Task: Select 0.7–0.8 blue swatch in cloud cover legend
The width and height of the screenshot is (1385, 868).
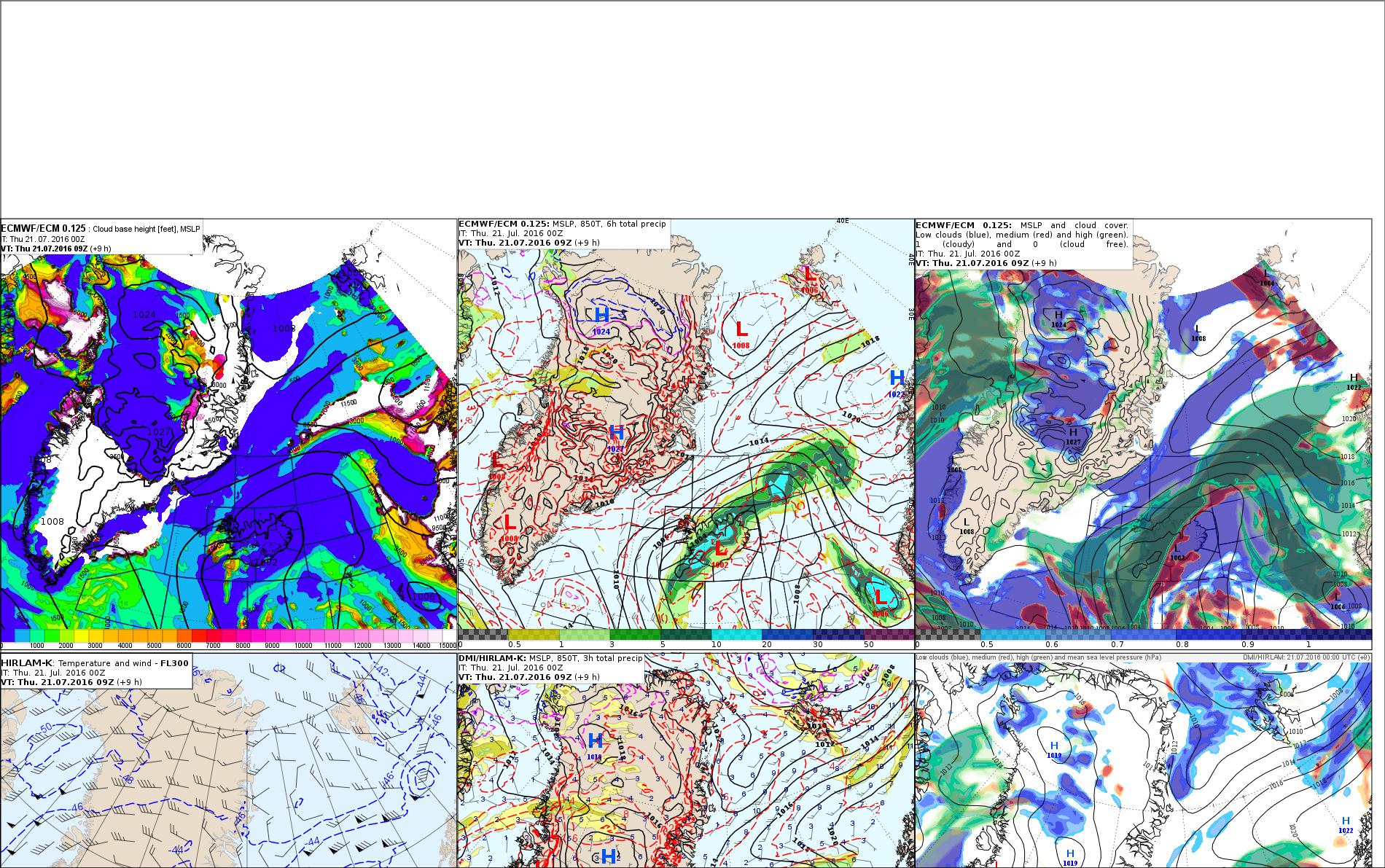Action: pos(1143,635)
